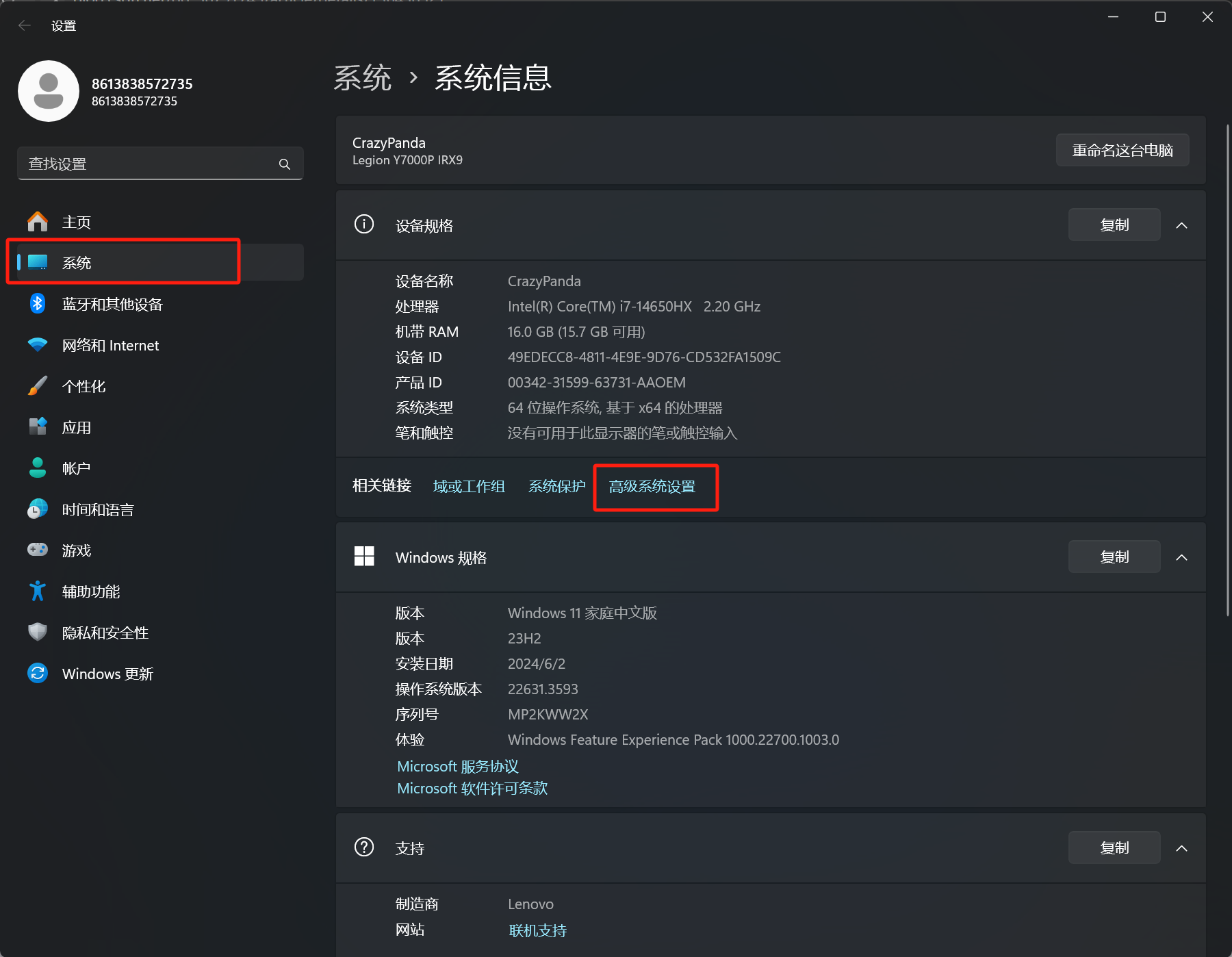Click the Bluetooth icon in sidebar
The image size is (1232, 957).
coord(38,303)
